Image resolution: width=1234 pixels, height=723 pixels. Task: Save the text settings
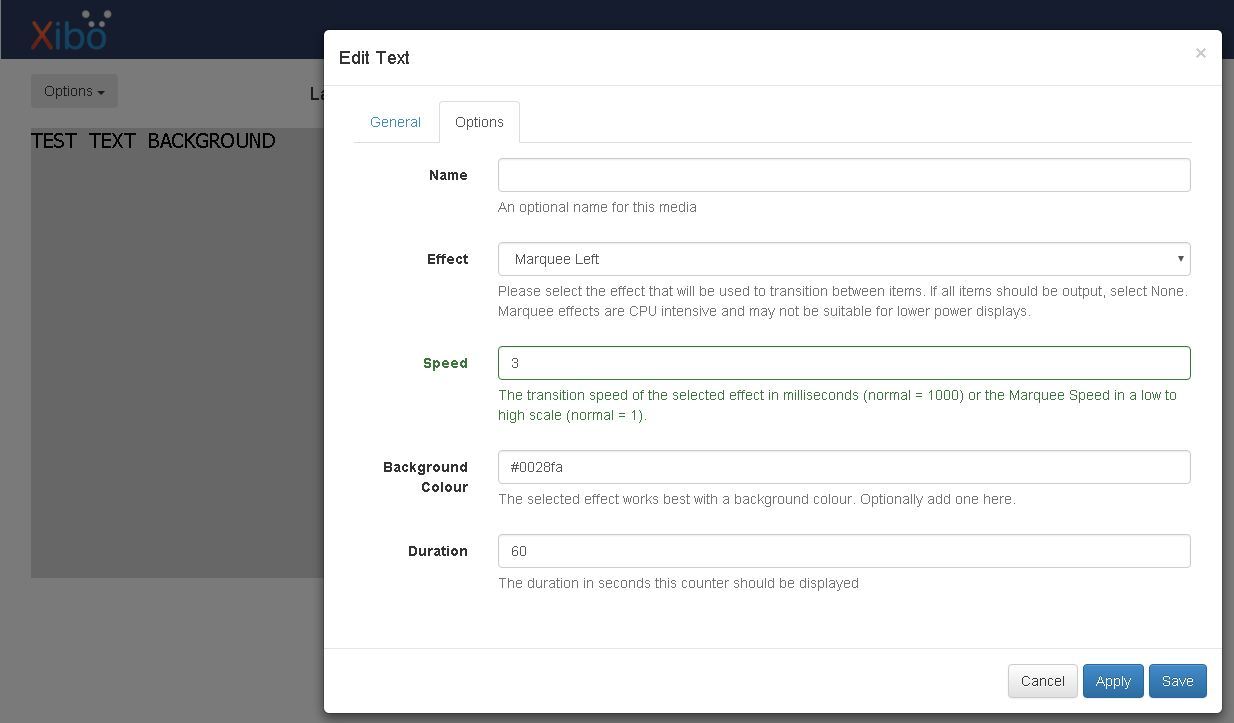(1177, 681)
